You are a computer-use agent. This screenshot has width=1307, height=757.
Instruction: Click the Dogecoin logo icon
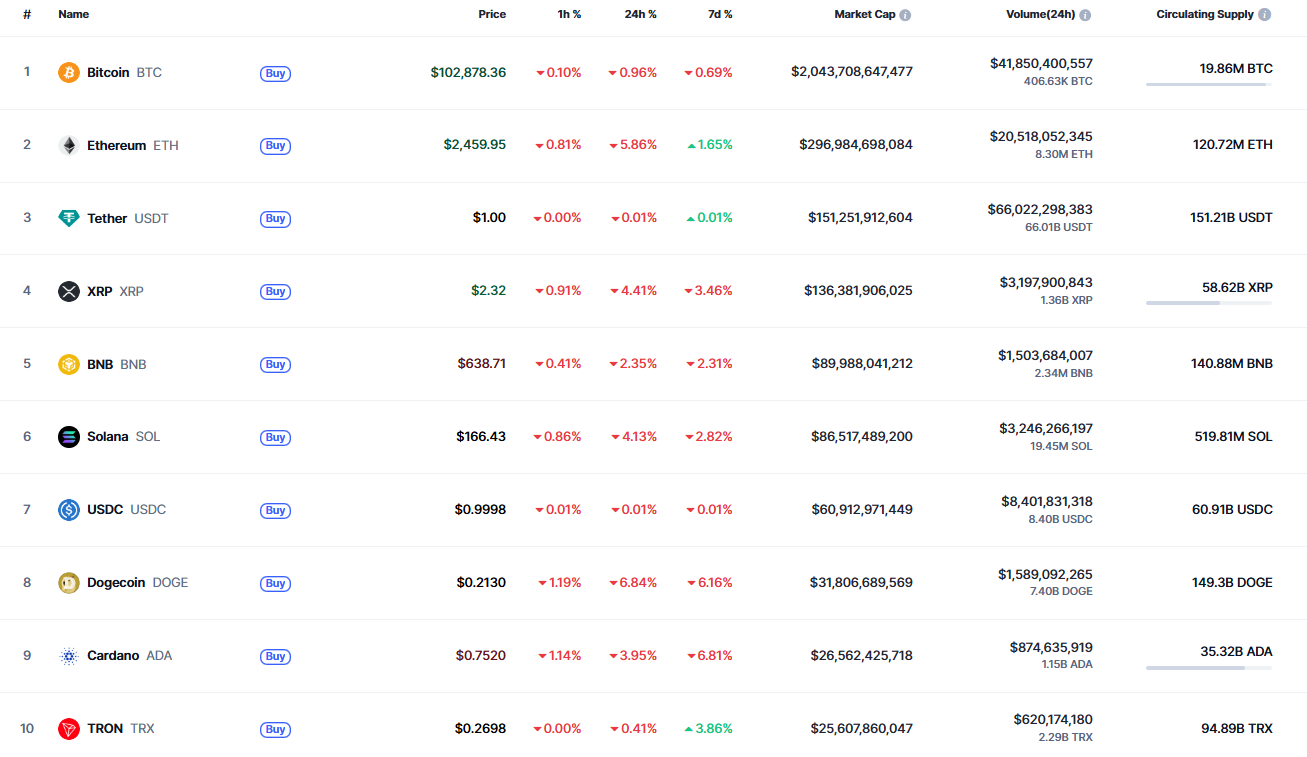coord(68,583)
